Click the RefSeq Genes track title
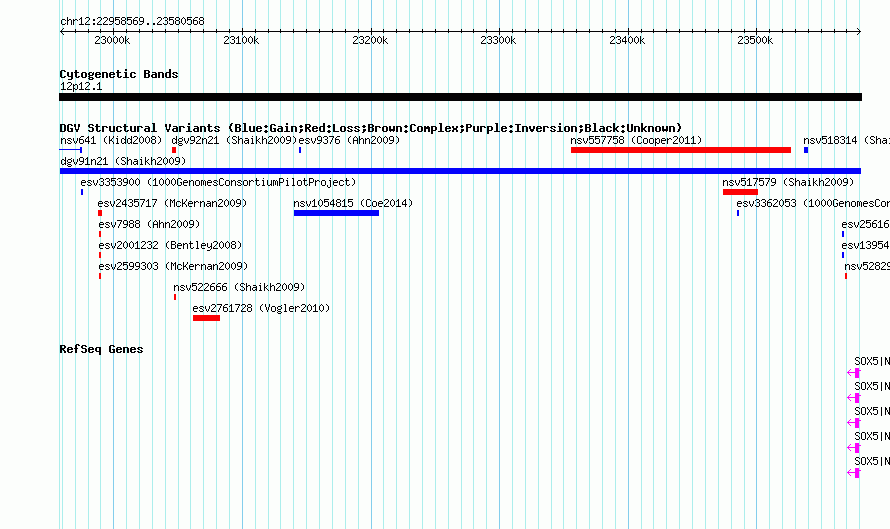The height and width of the screenshot is (529, 890). [x=101, y=349]
